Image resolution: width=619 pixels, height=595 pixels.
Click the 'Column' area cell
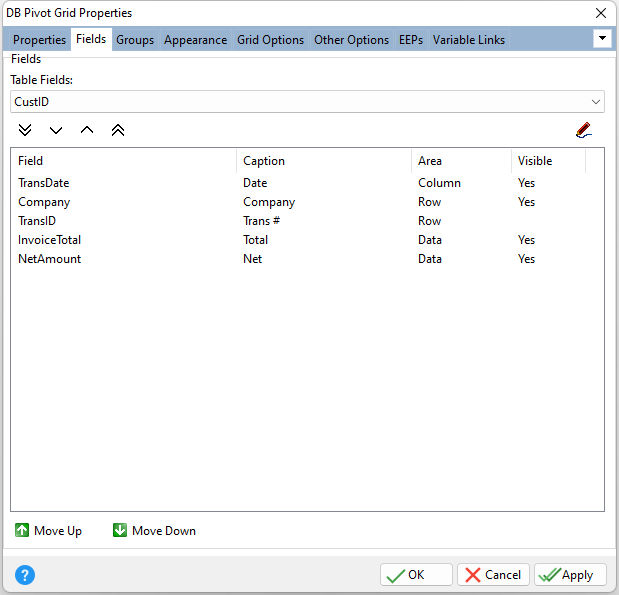point(439,183)
